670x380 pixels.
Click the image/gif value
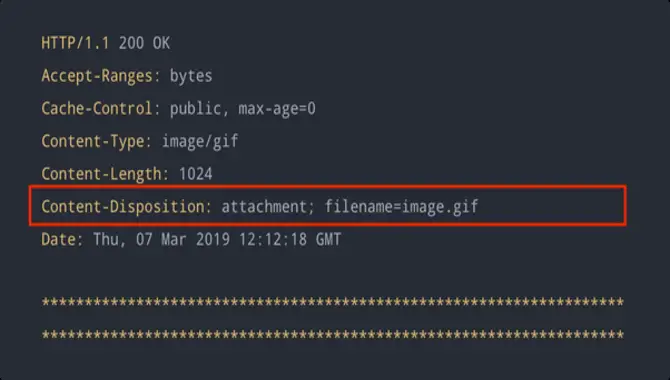pos(200,141)
